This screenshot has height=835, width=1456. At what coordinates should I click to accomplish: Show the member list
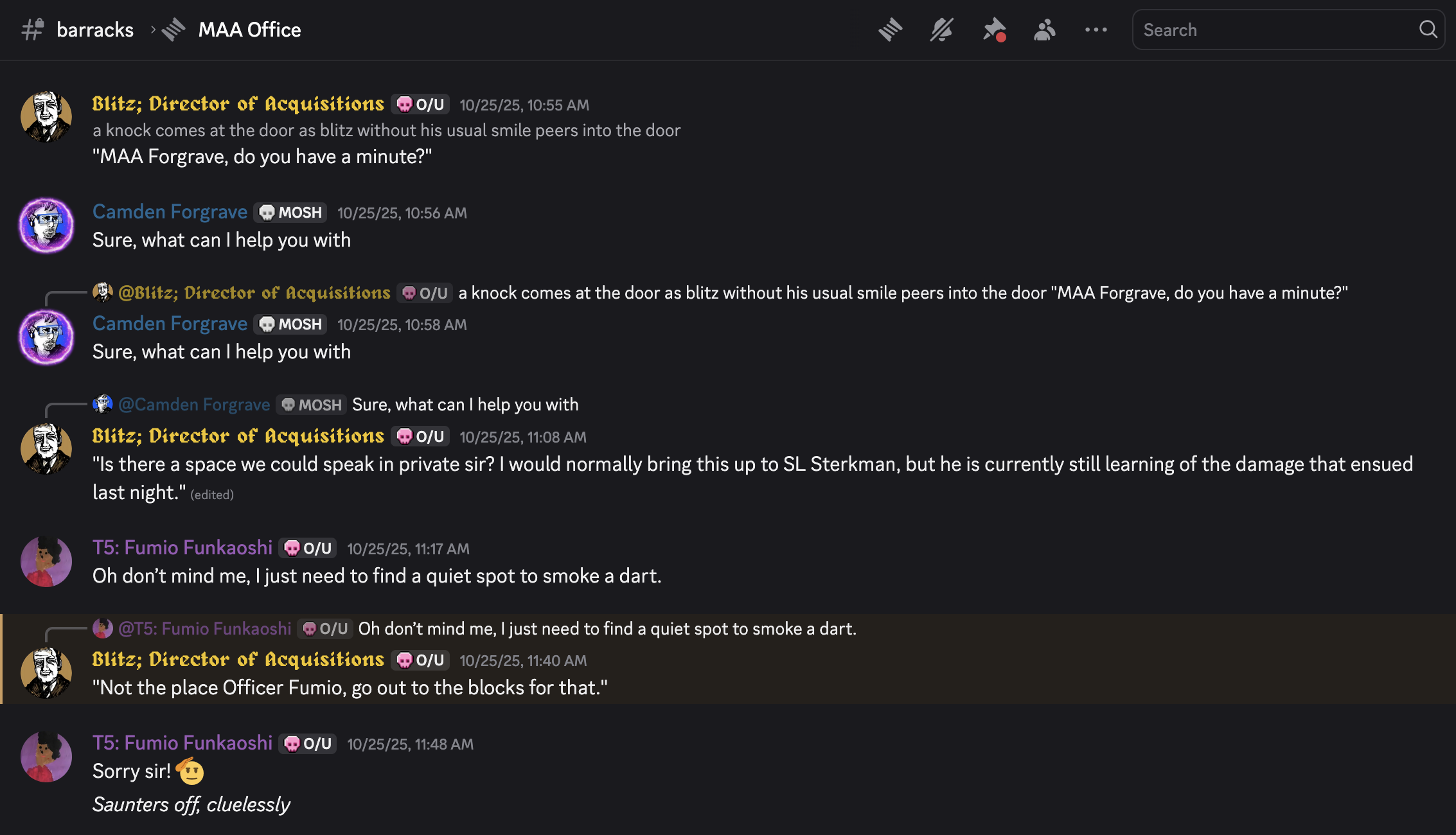pyautogui.click(x=1045, y=30)
